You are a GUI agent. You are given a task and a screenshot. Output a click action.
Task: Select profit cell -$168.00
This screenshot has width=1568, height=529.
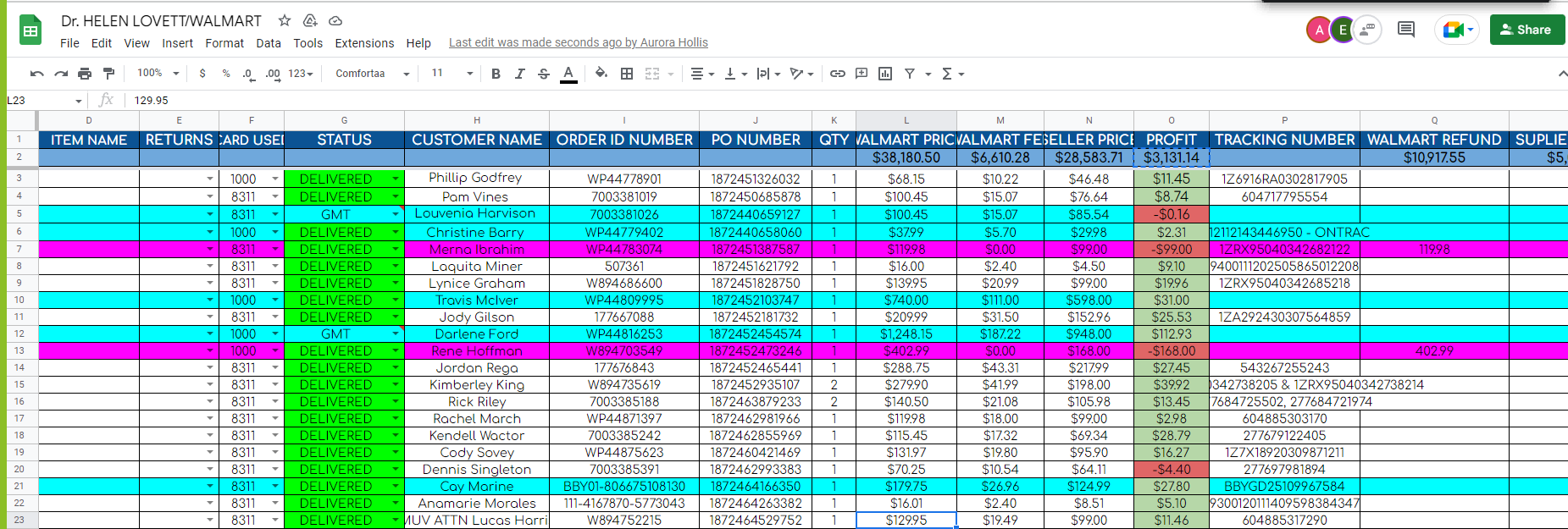(1172, 350)
